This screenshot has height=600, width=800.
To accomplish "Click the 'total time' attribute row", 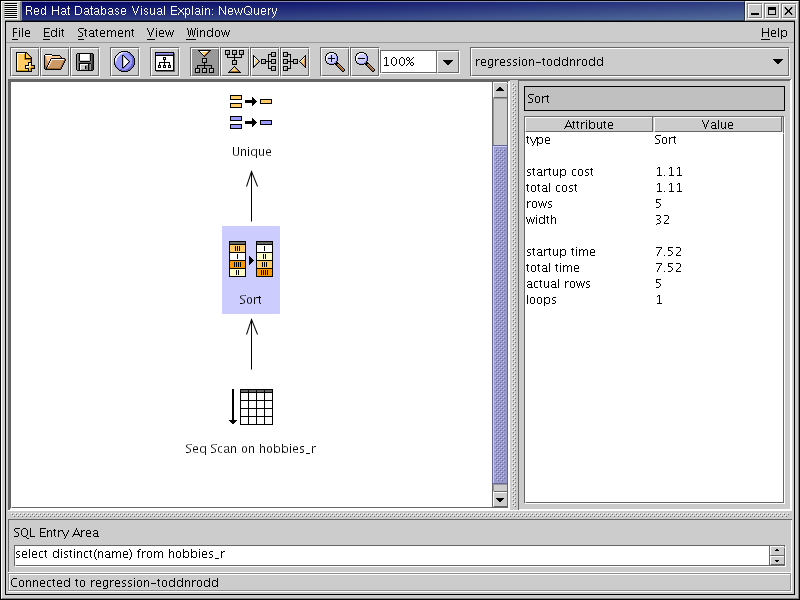I will pos(654,268).
